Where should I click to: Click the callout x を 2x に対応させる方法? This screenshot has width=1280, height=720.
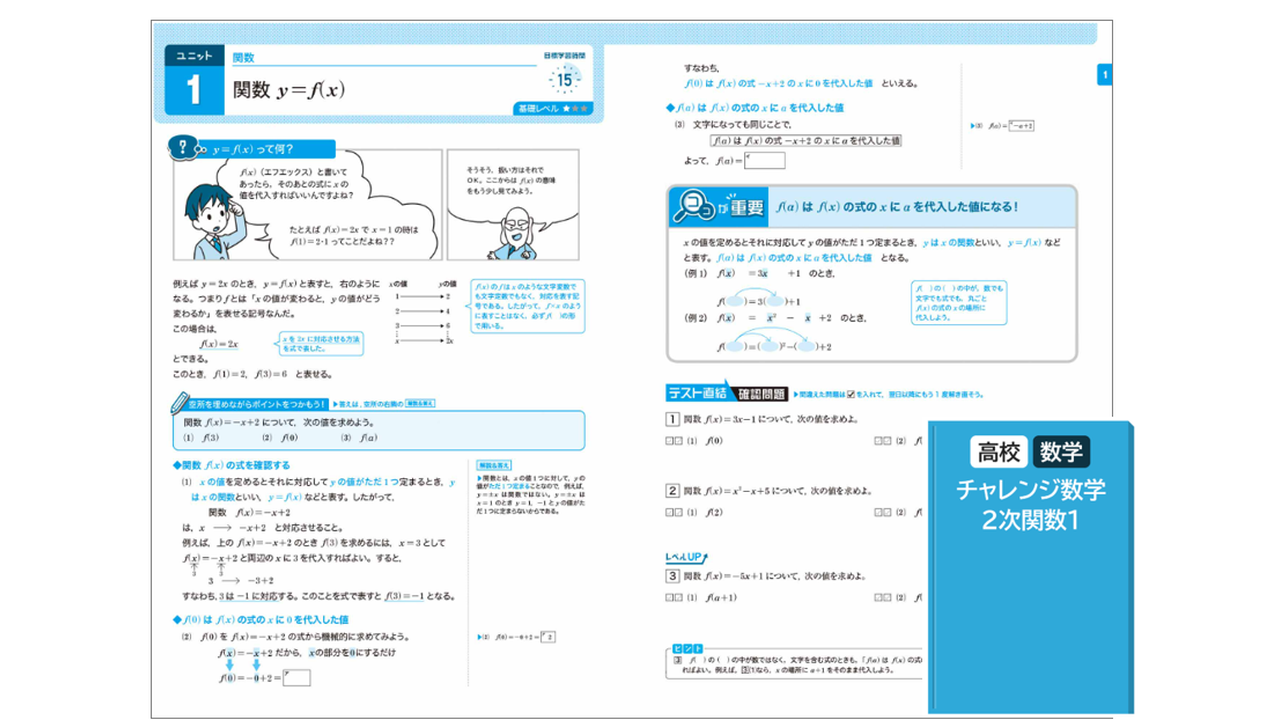click(x=319, y=345)
